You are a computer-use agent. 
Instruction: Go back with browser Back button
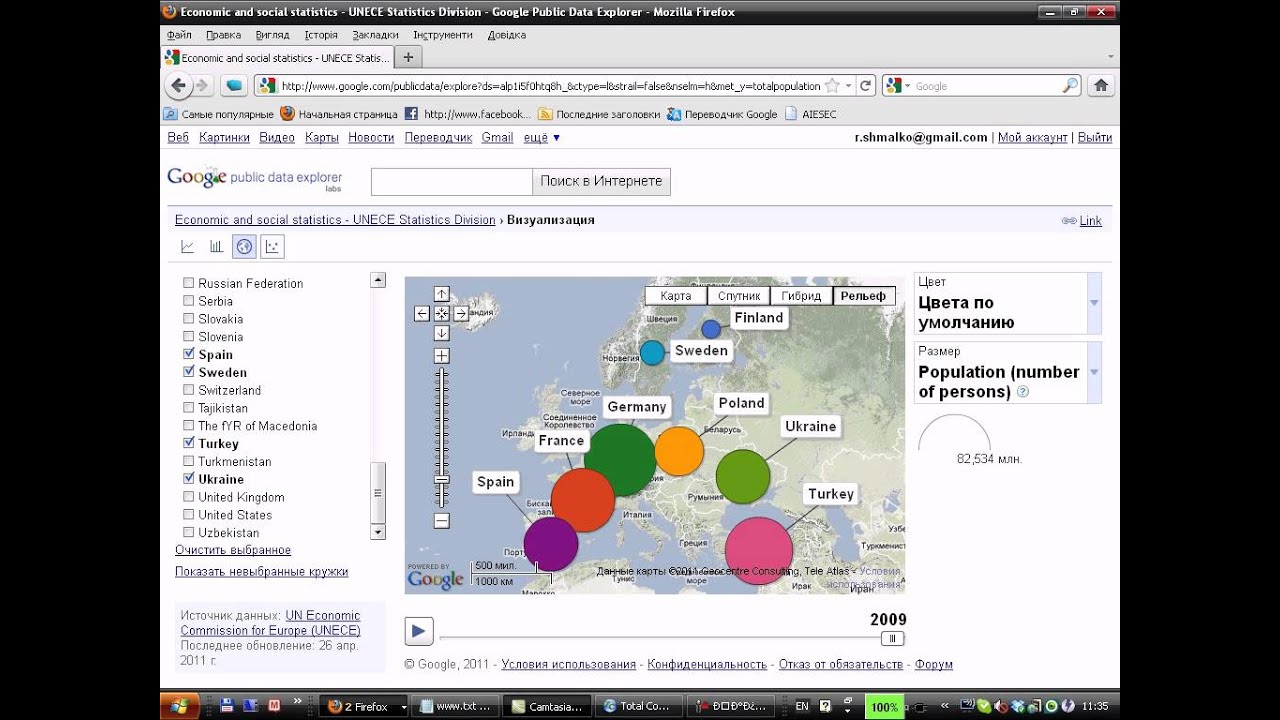tap(179, 86)
